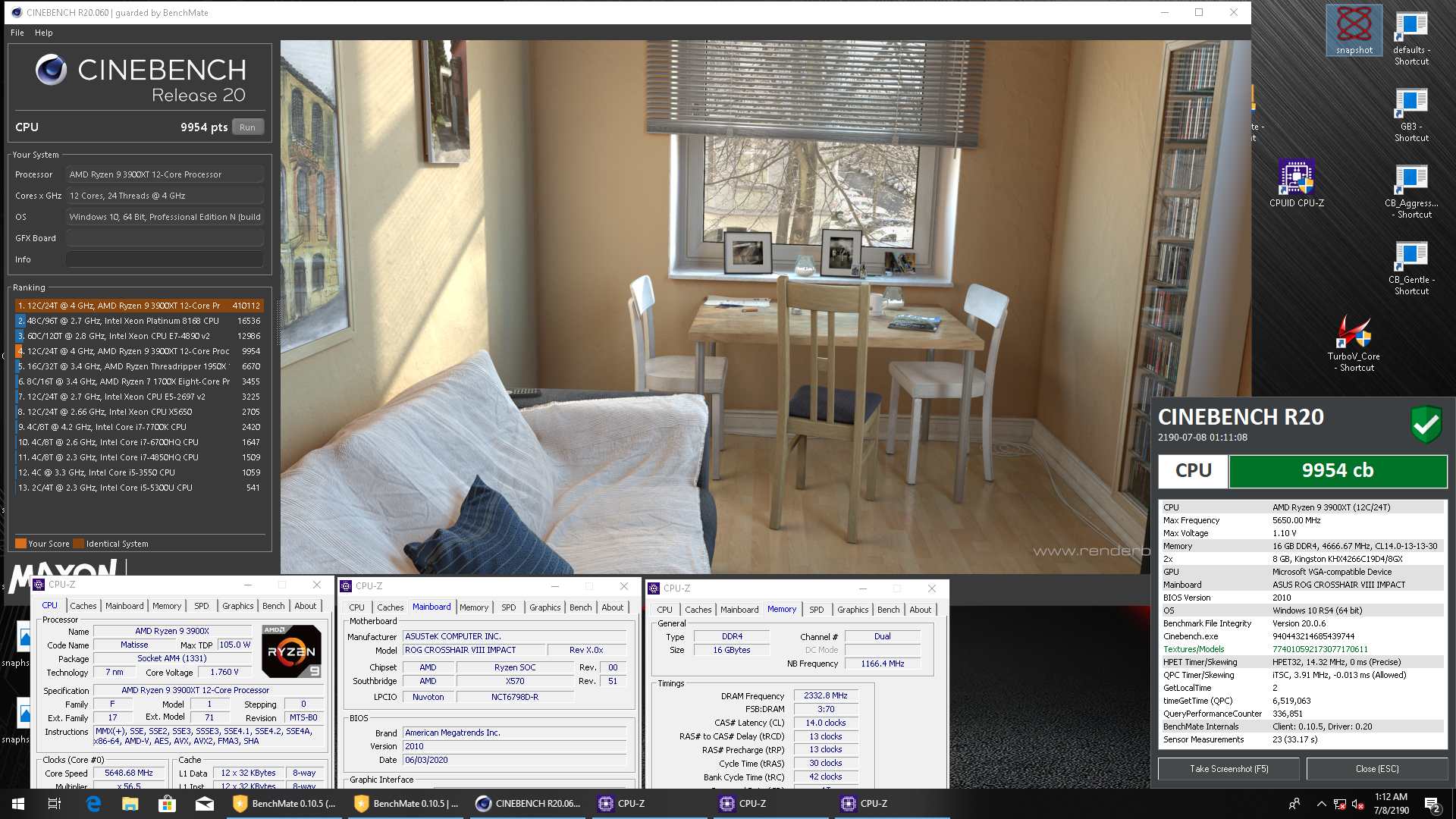
Task: Select Xeon Platinum 8168 ranking row
Action: pyautogui.click(x=140, y=321)
